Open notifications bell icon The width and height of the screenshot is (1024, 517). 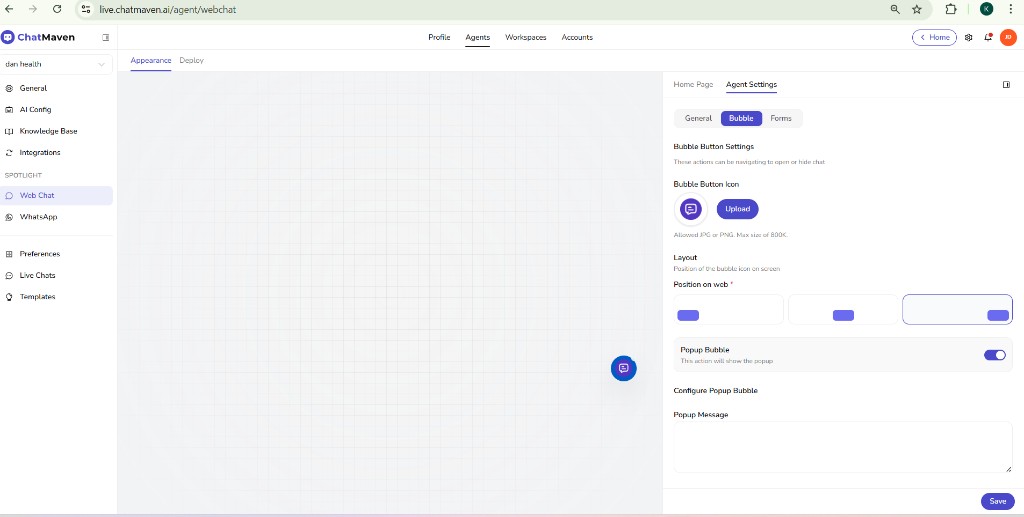[988, 37]
